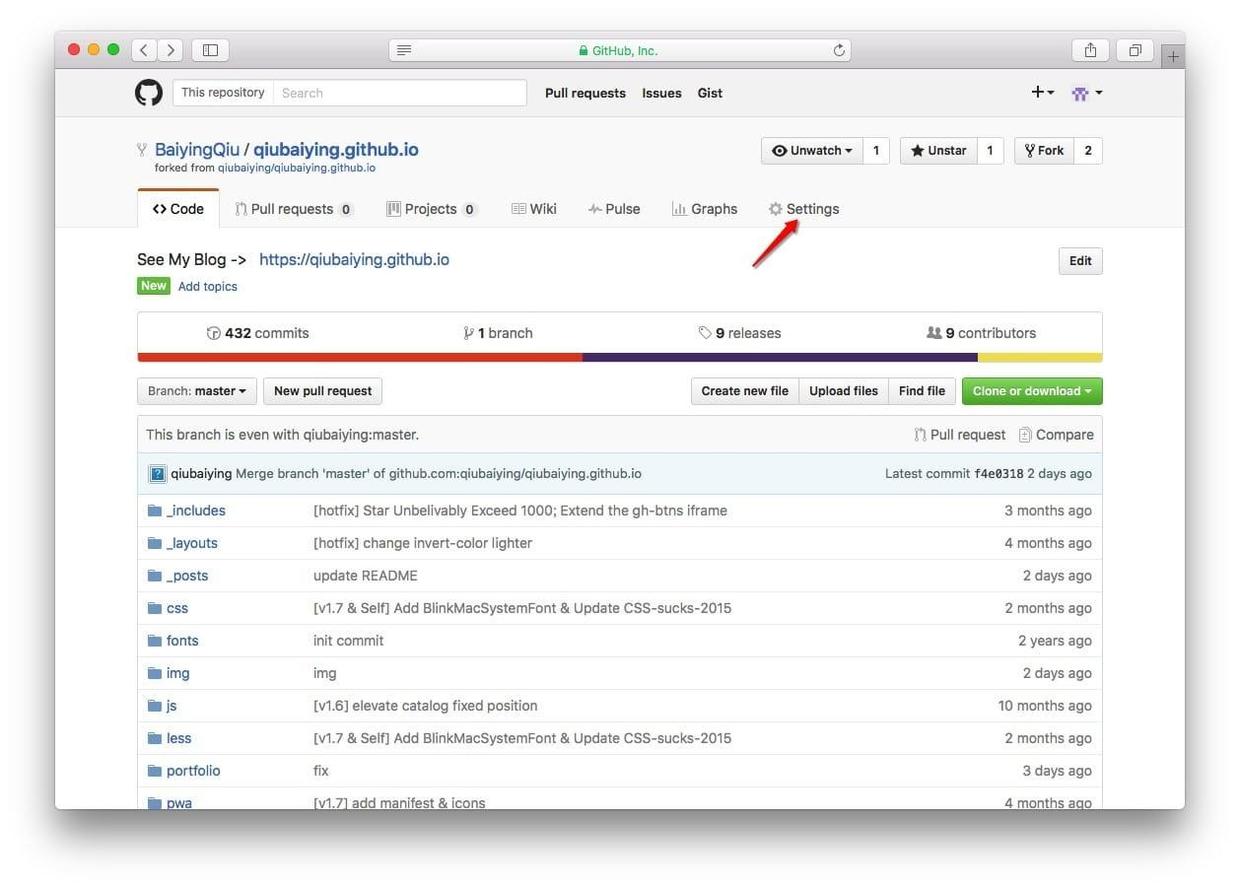Viewport: 1240px width, 888px height.
Task: Click the Safari share icon
Action: [x=1090, y=50]
